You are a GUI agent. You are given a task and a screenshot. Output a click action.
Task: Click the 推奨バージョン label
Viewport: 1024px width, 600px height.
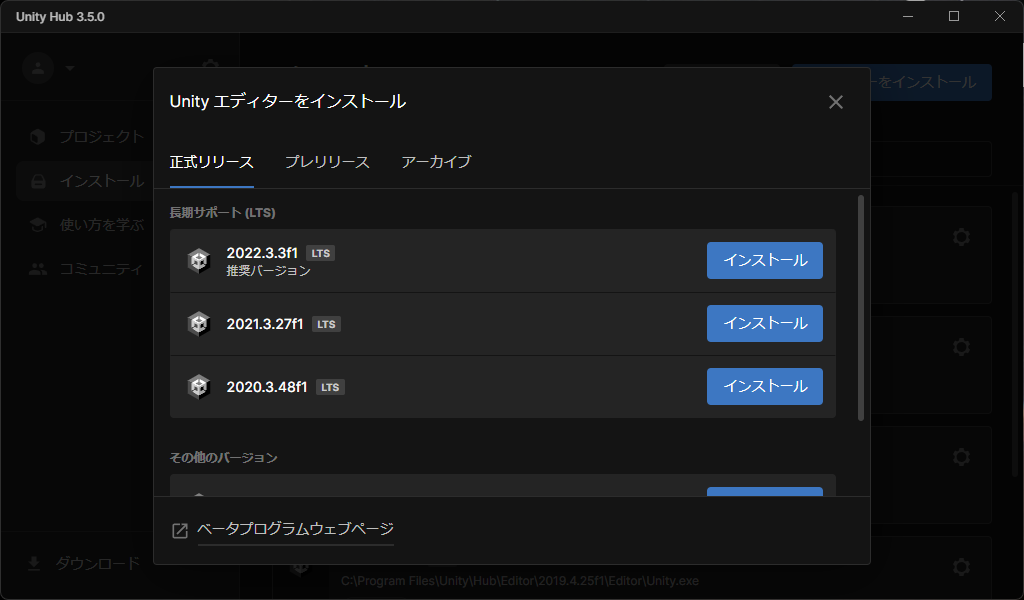(x=268, y=271)
